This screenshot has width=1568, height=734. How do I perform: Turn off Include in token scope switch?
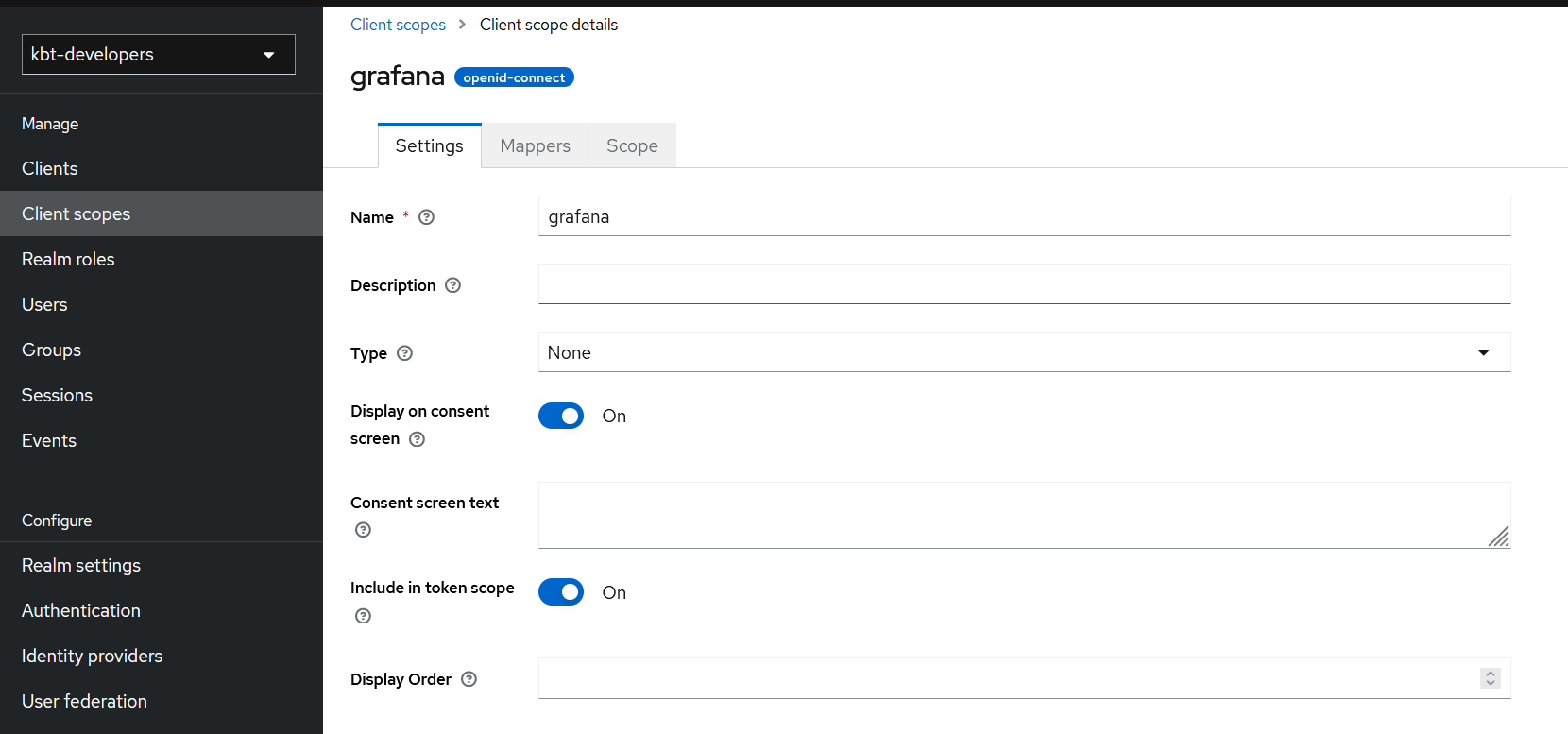pos(561,592)
